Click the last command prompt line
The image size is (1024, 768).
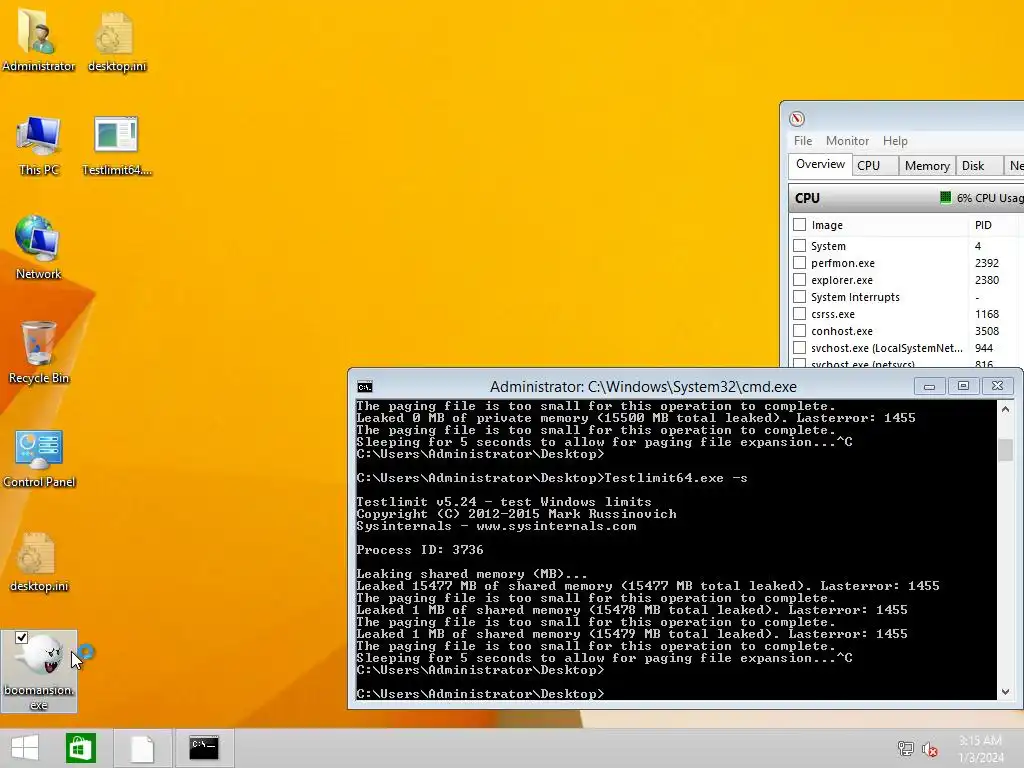(480, 694)
